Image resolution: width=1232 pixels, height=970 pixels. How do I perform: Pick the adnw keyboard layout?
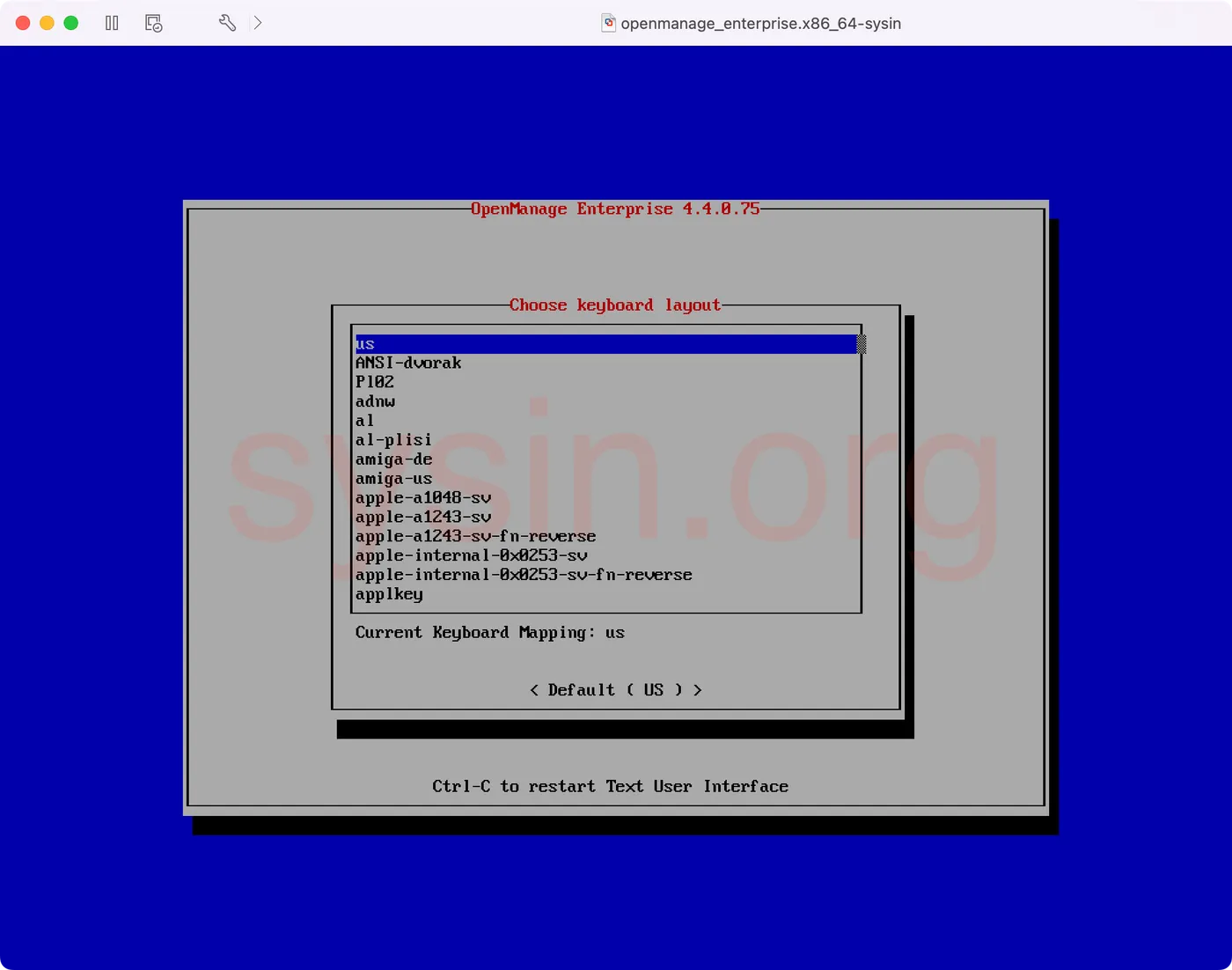pyautogui.click(x=605, y=402)
